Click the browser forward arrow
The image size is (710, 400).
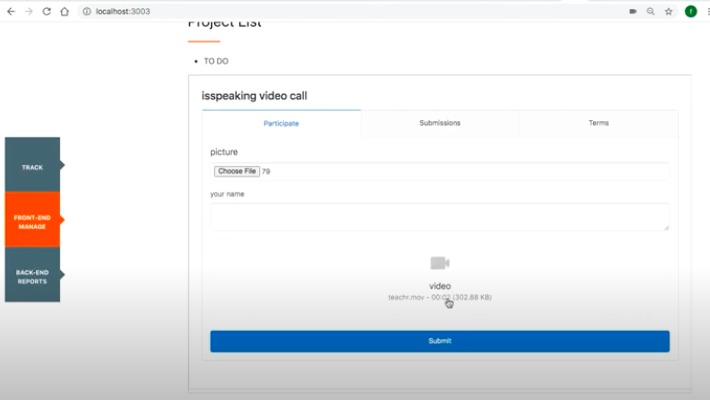pos(29,11)
